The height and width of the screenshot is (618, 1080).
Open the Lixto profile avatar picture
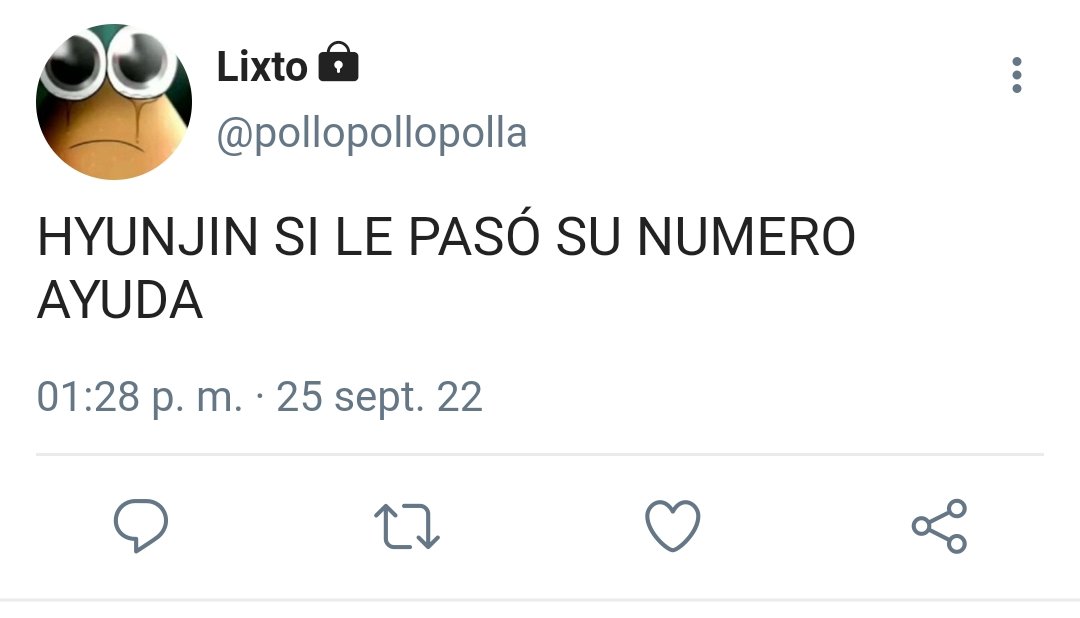[114, 102]
